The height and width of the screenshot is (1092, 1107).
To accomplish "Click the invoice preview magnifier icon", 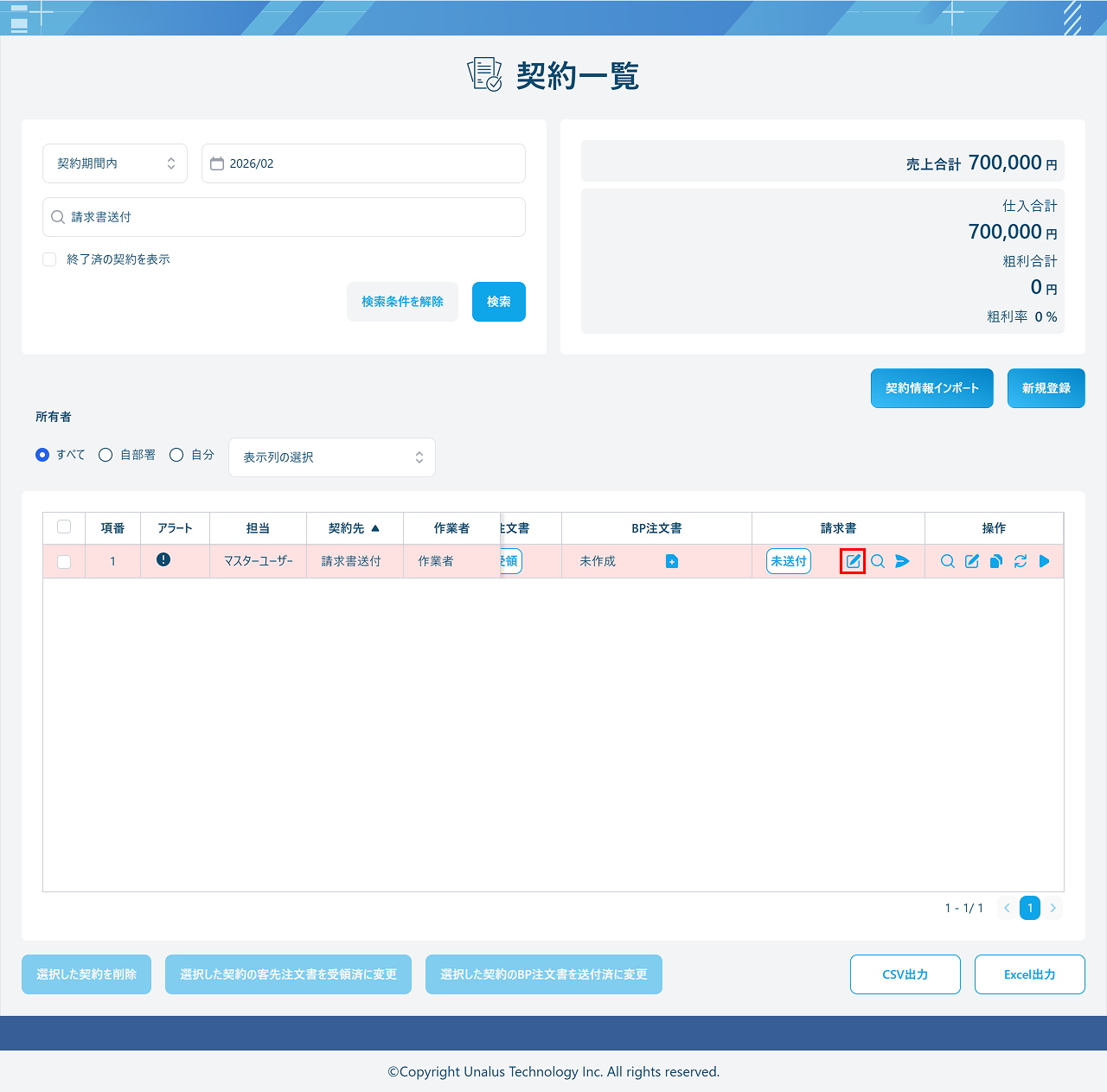I will coord(878,561).
